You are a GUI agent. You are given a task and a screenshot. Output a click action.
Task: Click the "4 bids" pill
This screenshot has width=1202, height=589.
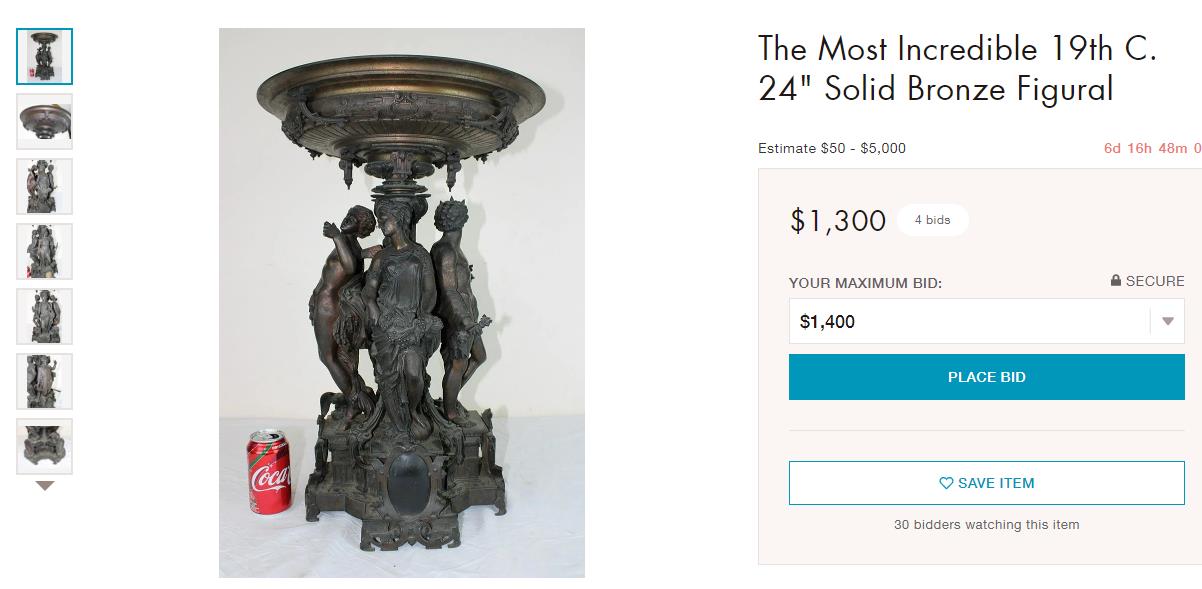coord(934,220)
